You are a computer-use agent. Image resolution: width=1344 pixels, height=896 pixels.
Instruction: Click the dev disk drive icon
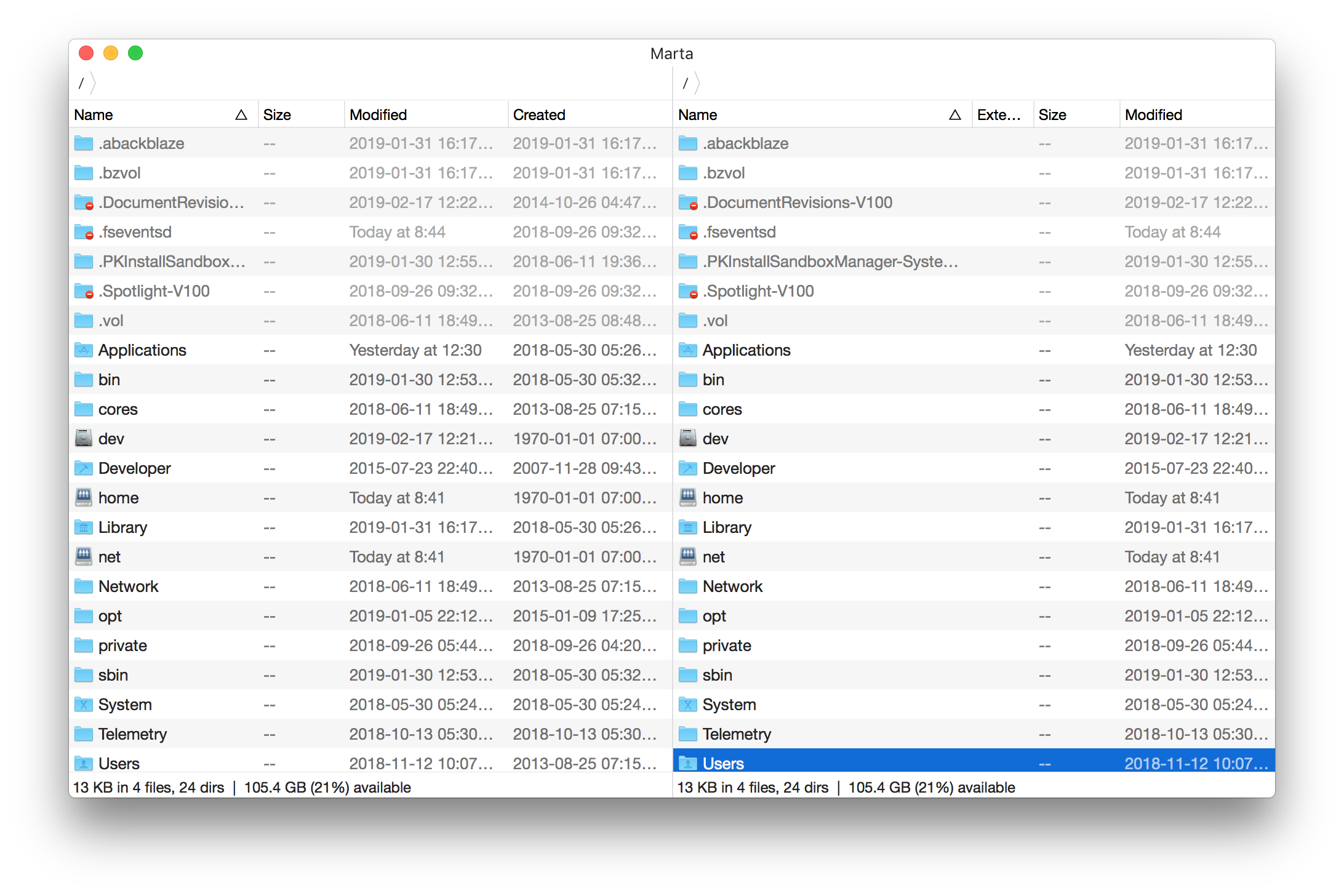(84, 438)
